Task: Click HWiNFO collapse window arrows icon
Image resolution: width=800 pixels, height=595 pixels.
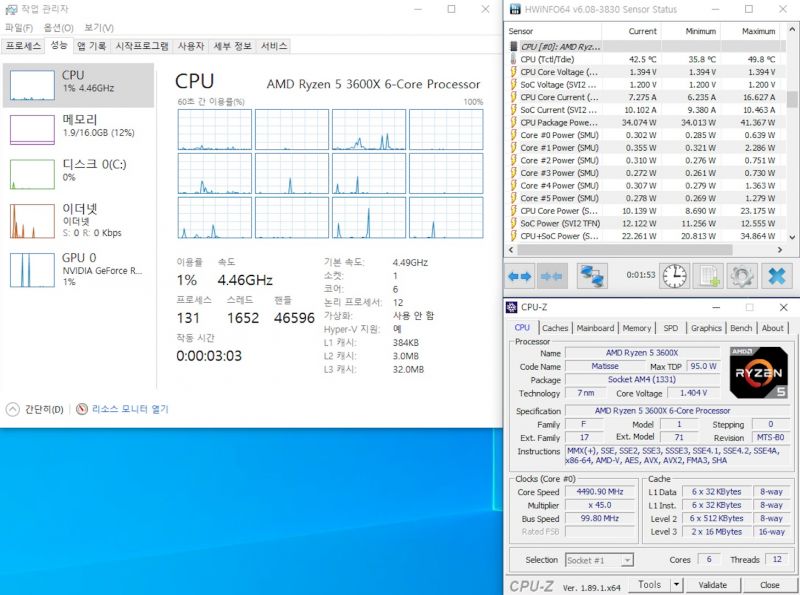Action: click(x=551, y=276)
